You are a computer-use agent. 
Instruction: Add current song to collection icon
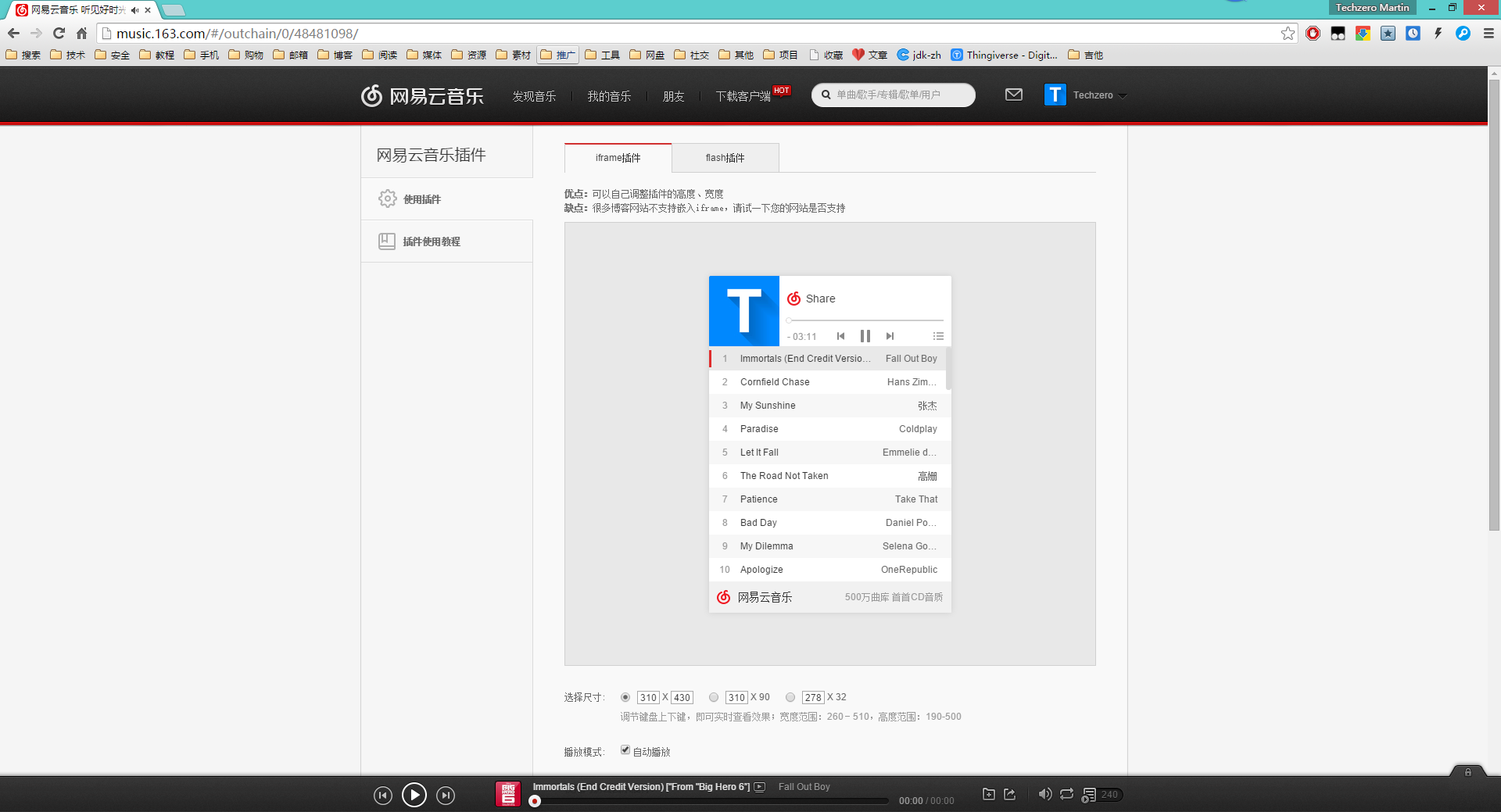pos(988,794)
